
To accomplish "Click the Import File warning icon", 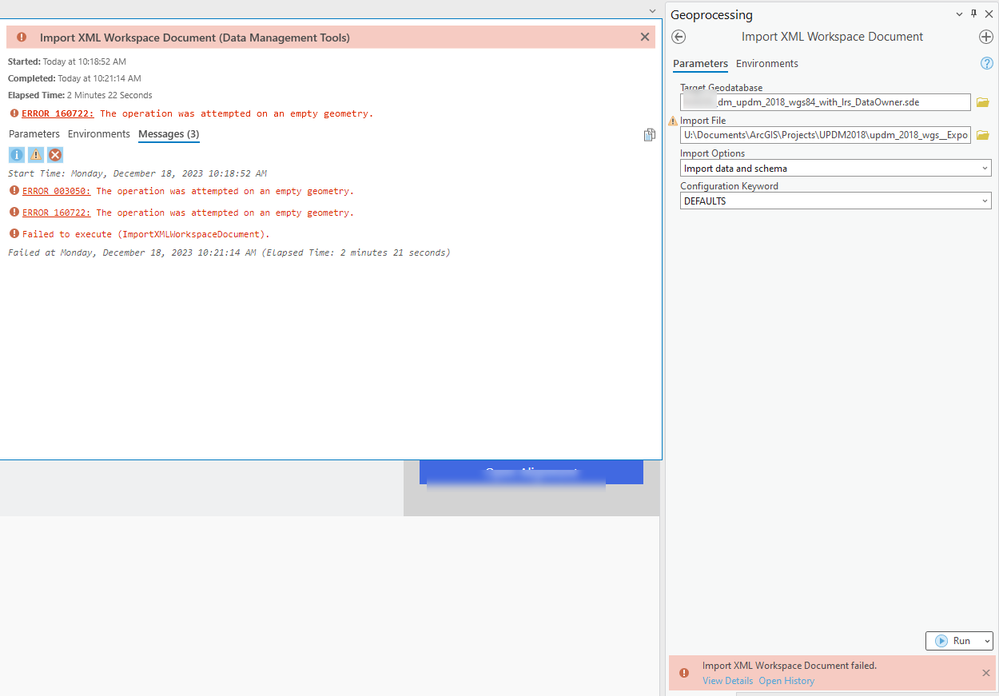I will tap(673, 120).
